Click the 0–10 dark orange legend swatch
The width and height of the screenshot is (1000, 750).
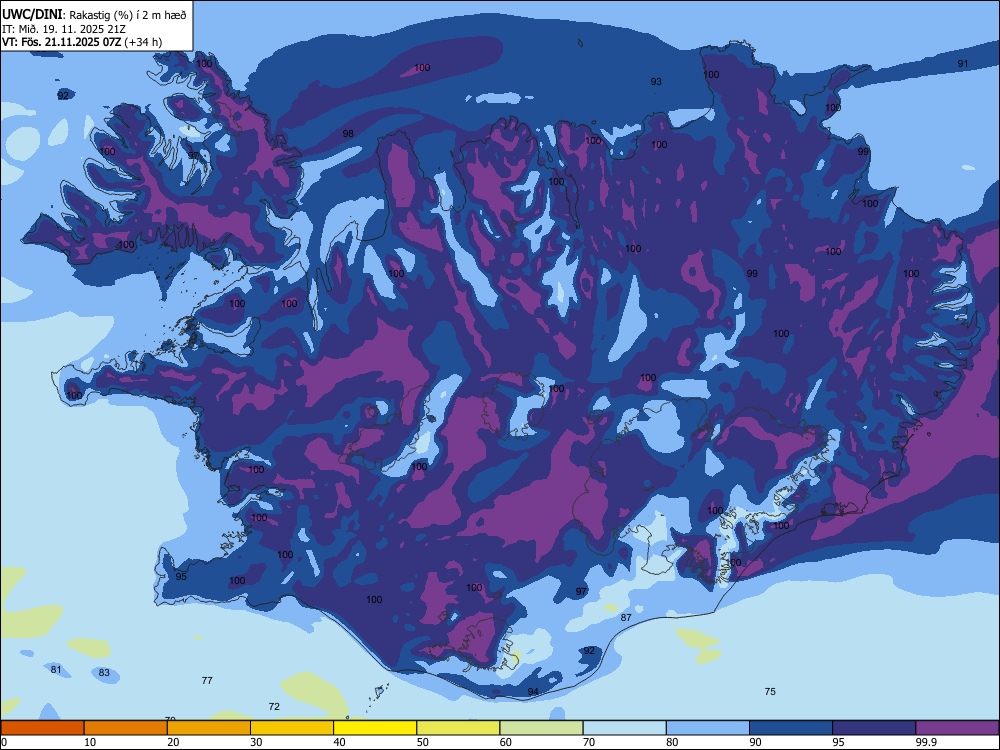42,728
